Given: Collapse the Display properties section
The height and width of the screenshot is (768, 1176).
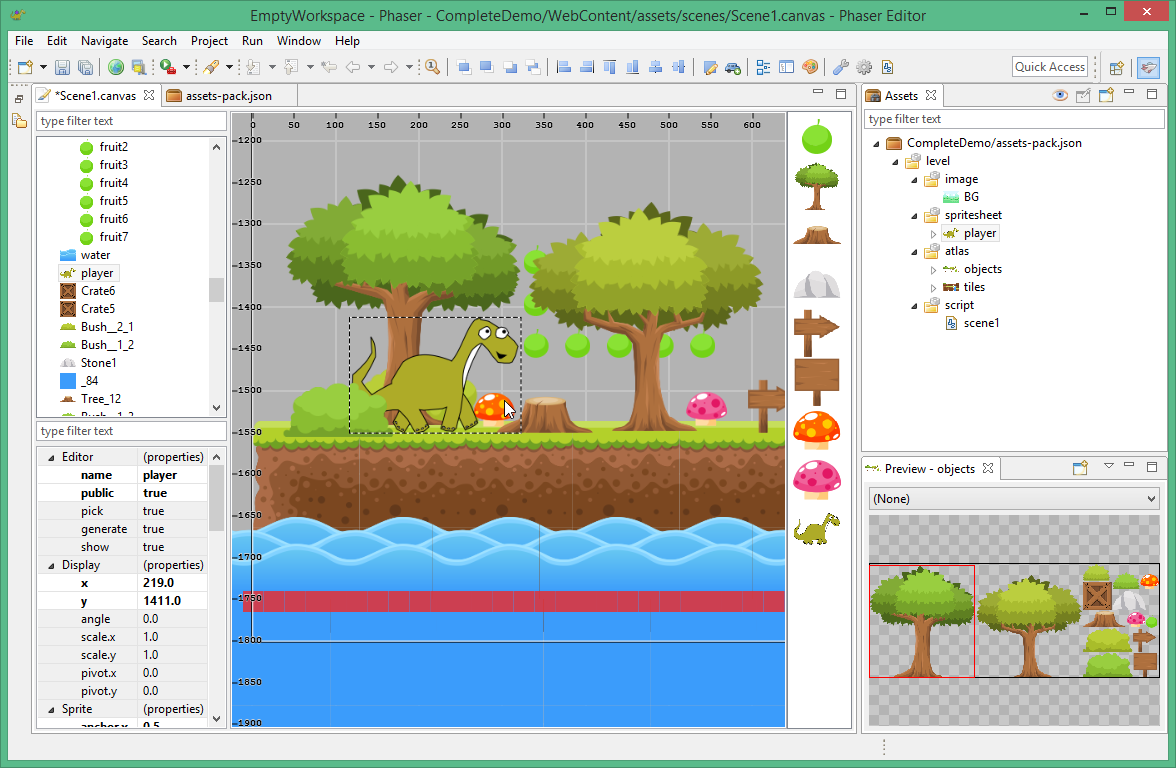Looking at the screenshot, I should click(51, 566).
